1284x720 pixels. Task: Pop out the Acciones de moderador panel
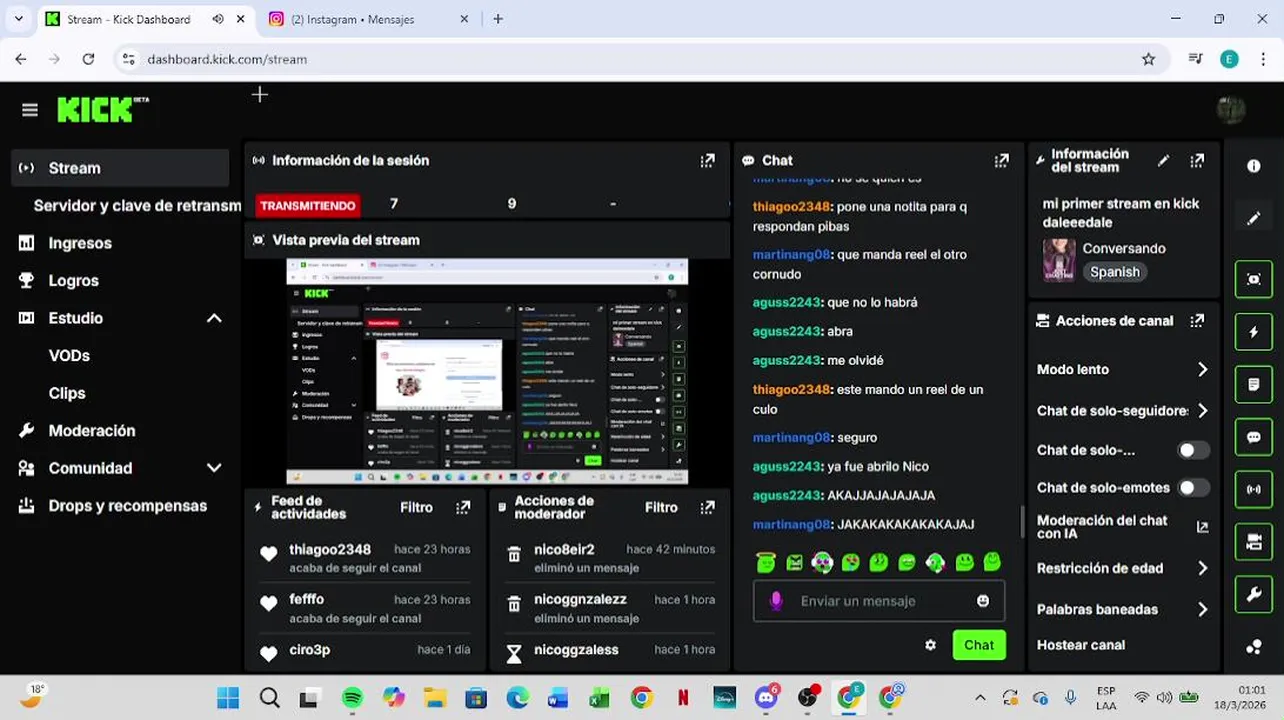(x=708, y=508)
